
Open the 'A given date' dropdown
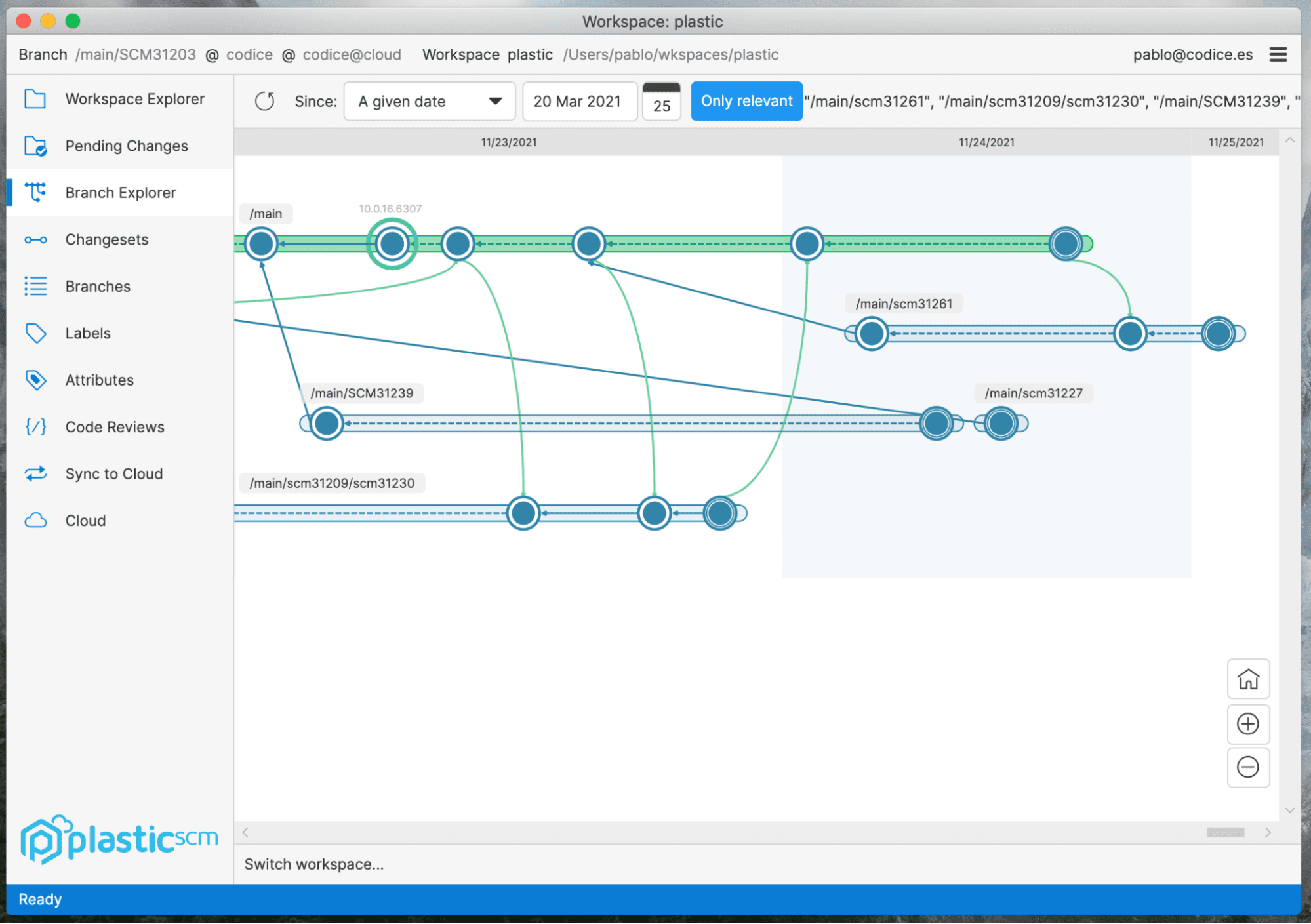429,101
